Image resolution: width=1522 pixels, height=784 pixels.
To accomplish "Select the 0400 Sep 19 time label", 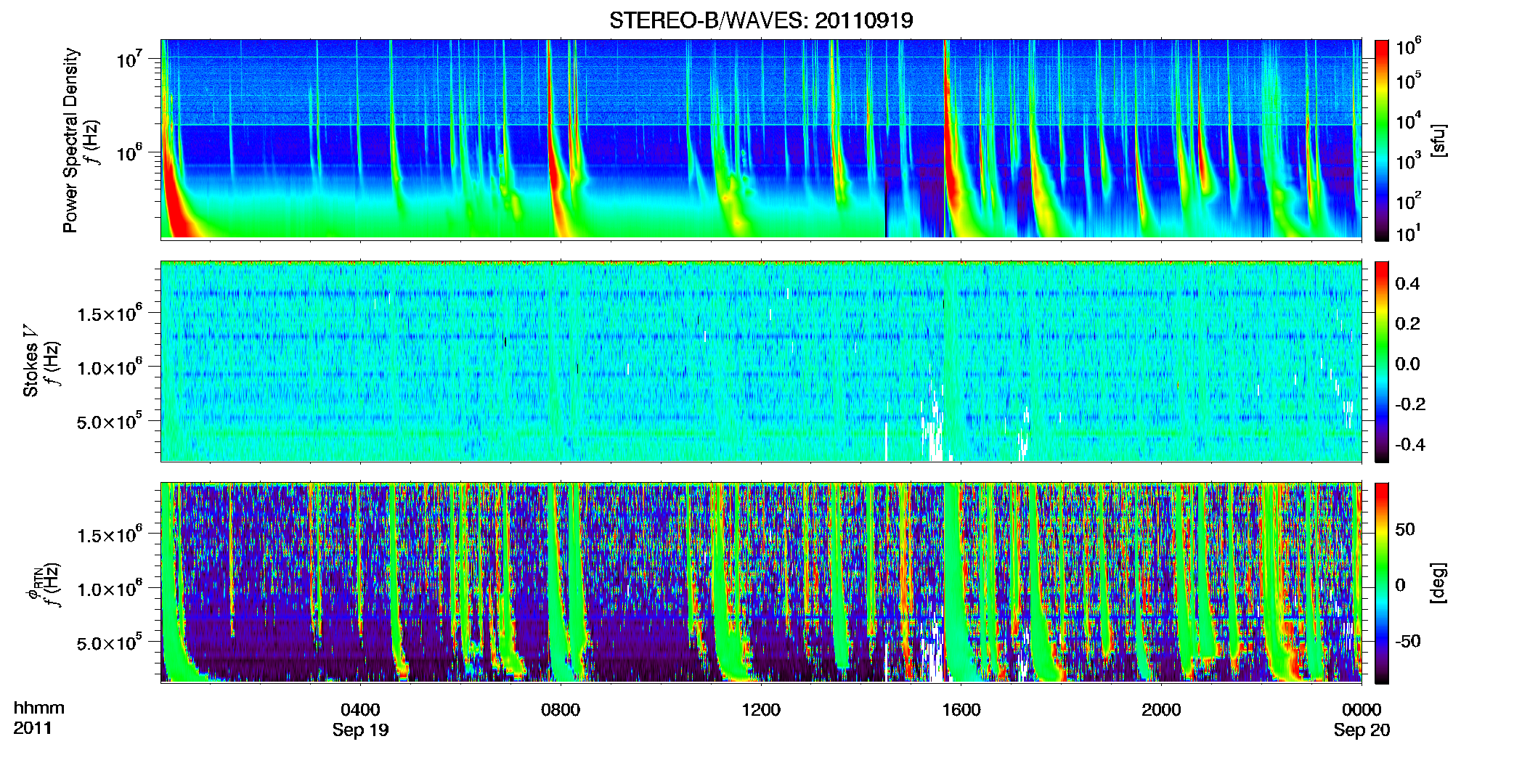I will (x=360, y=719).
